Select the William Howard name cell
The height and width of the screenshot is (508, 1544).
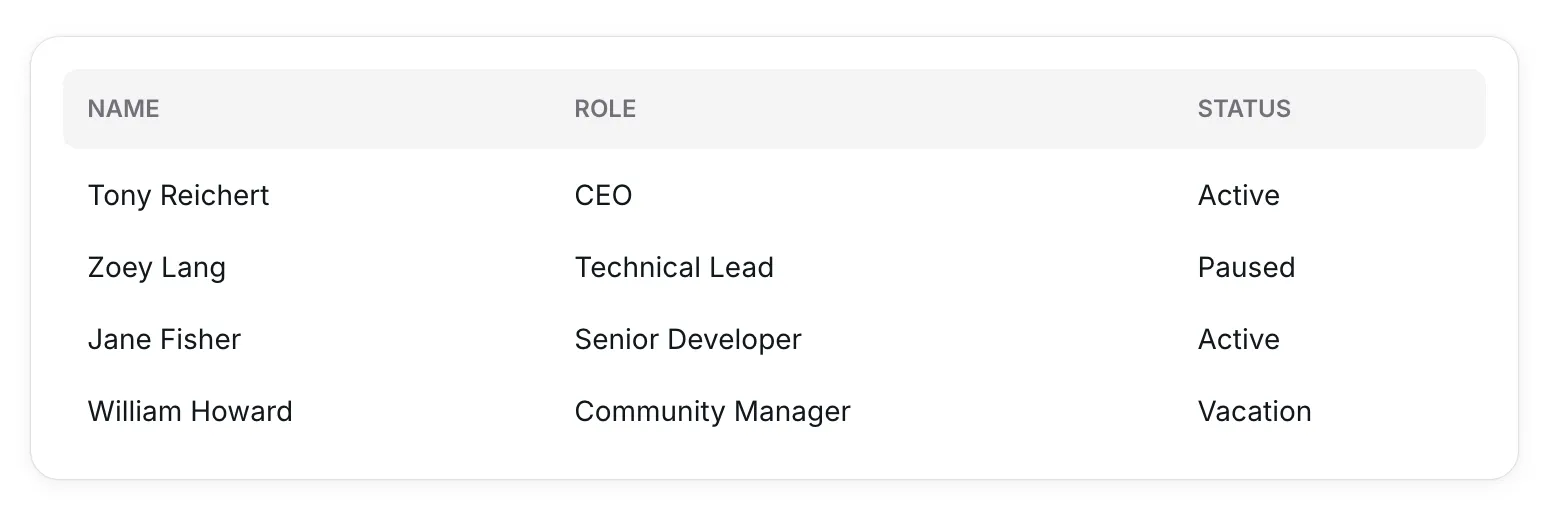[190, 412]
